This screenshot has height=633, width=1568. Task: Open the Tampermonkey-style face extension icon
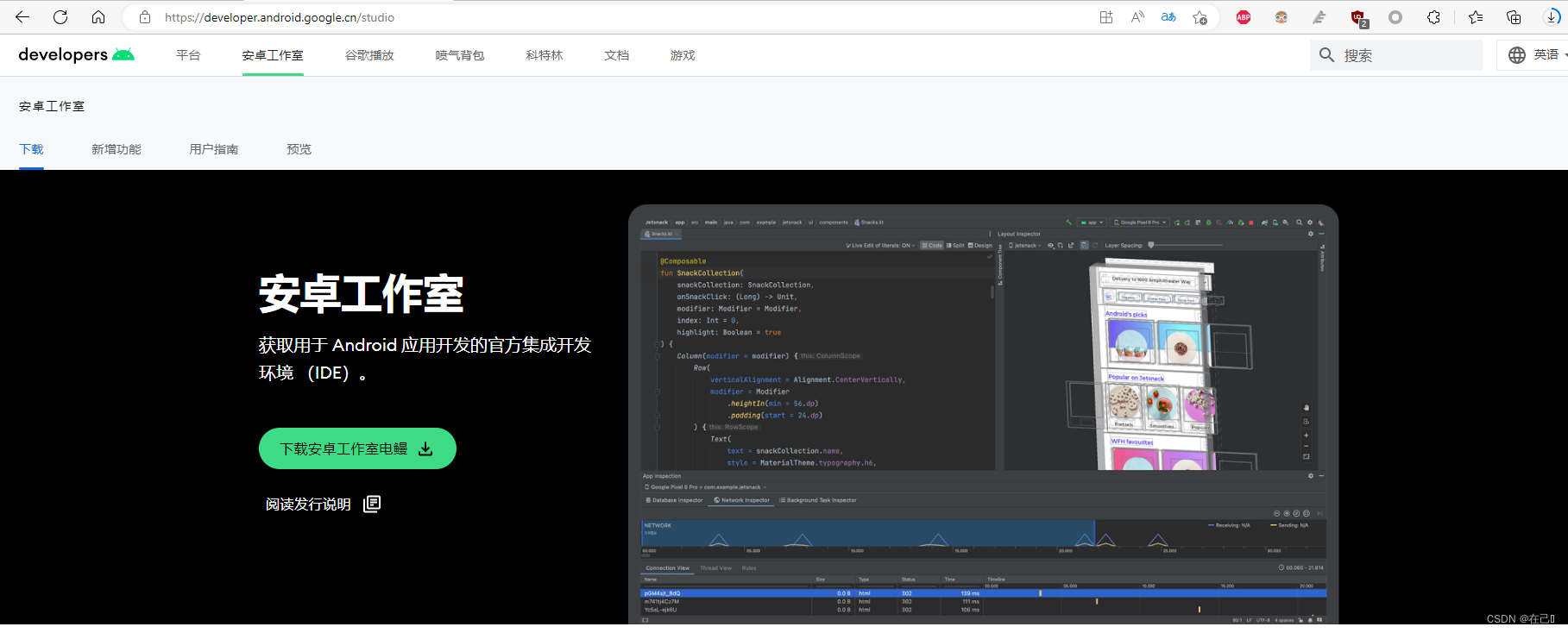(1281, 17)
